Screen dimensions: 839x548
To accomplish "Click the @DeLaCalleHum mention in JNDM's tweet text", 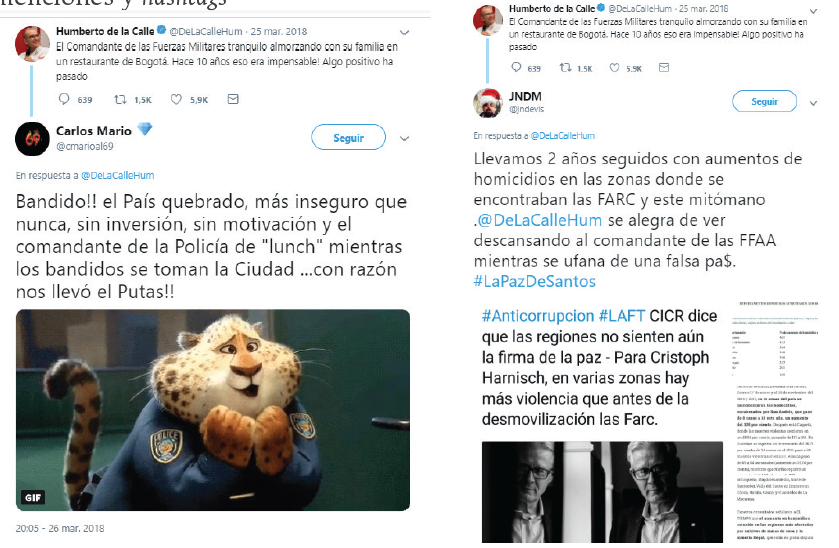I will point(539,220).
